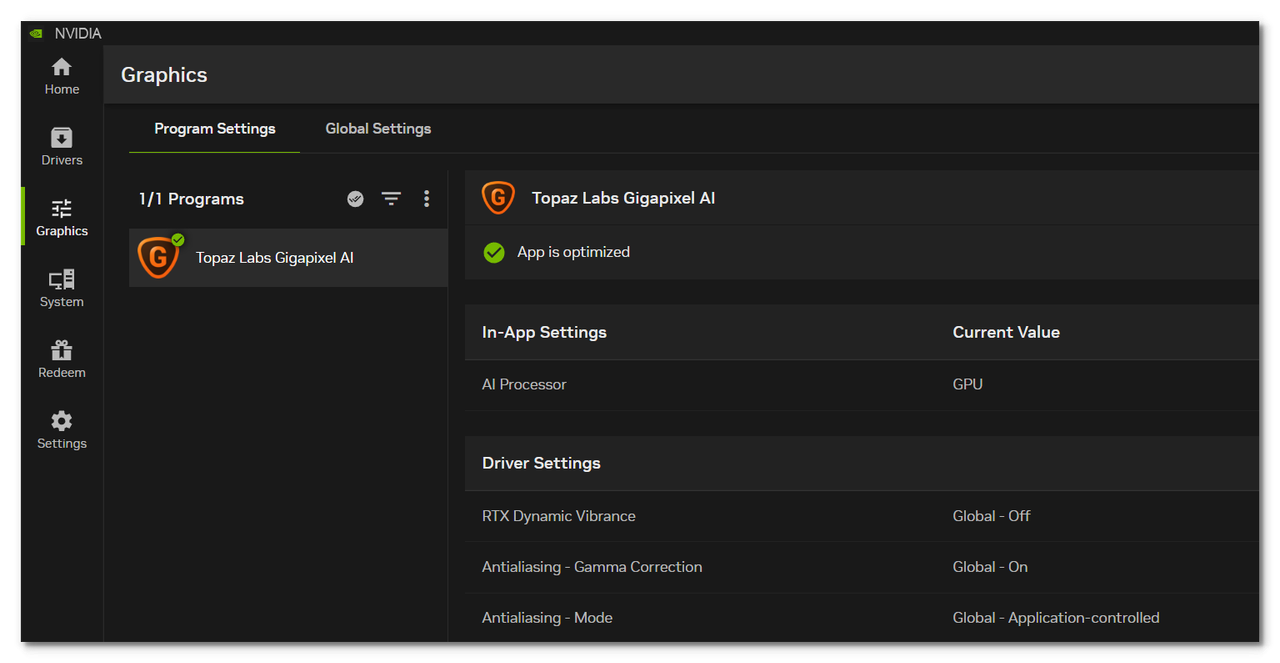Viewport: 1280px width, 663px height.
Task: Click Global - Application-controlled value
Action: coord(1056,618)
